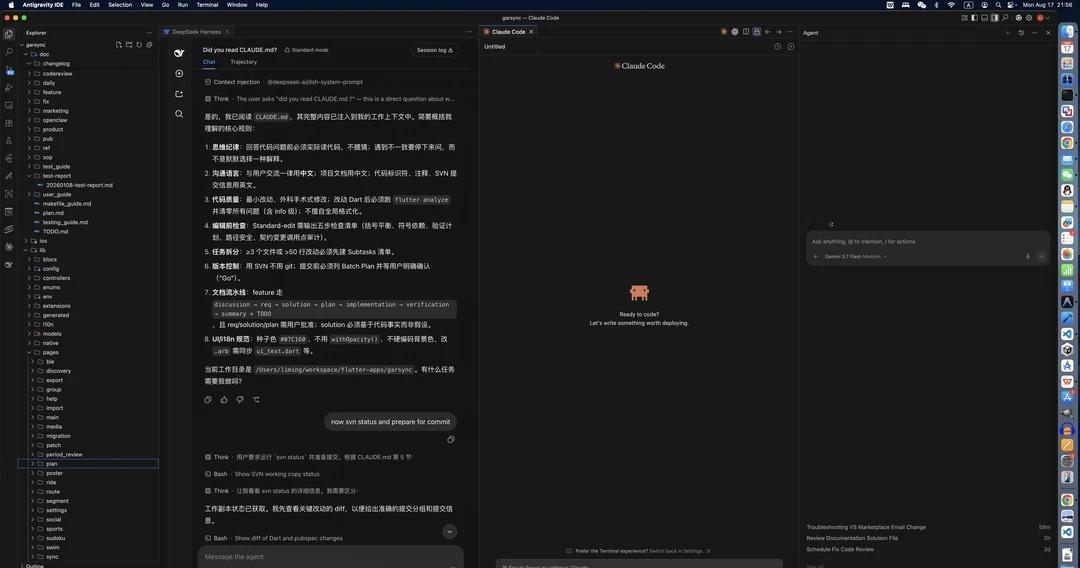
Task: Focus the 'Ask anything' Agent input field
Action: (927, 242)
